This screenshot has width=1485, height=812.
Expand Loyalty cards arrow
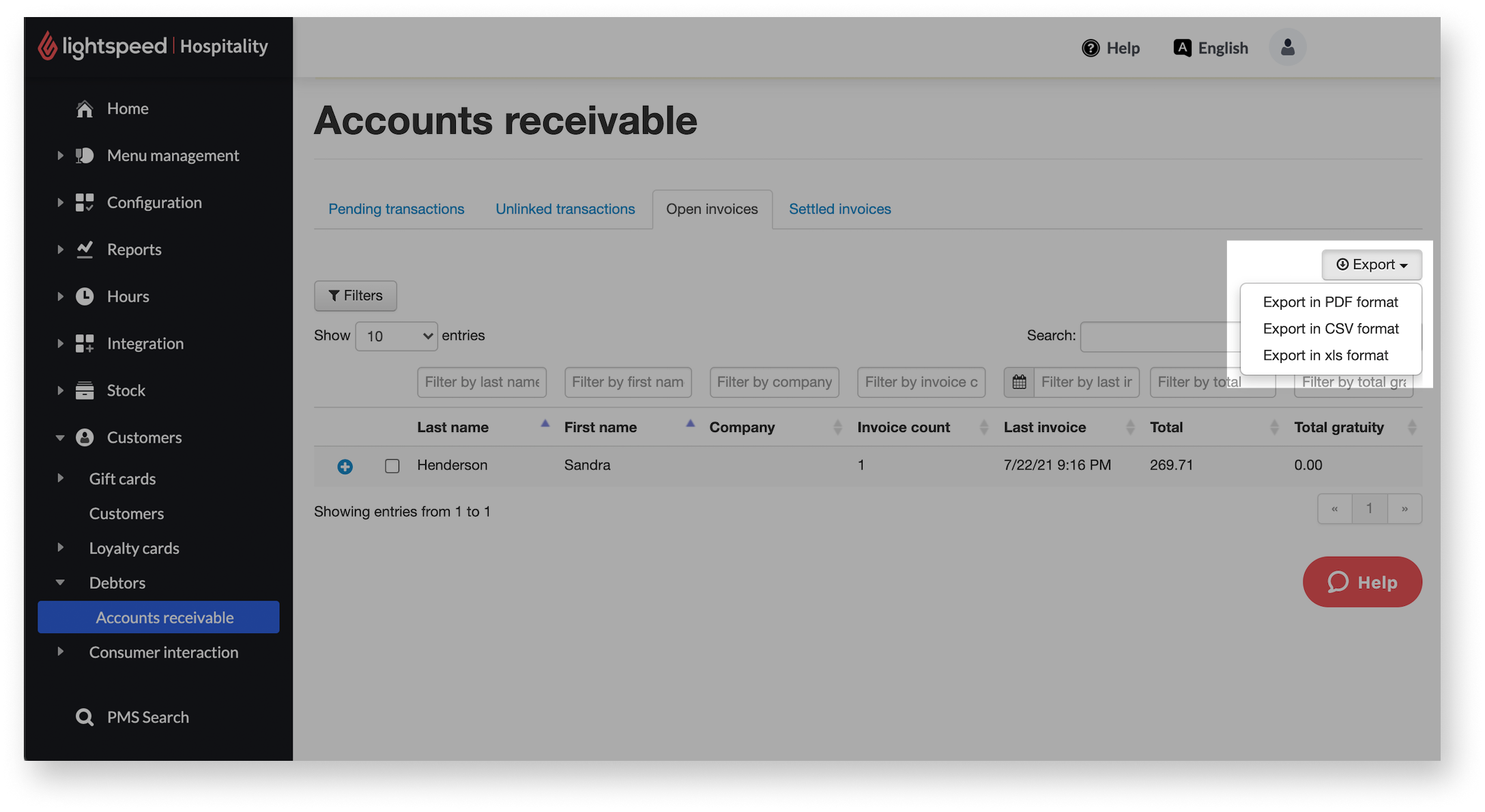60,548
